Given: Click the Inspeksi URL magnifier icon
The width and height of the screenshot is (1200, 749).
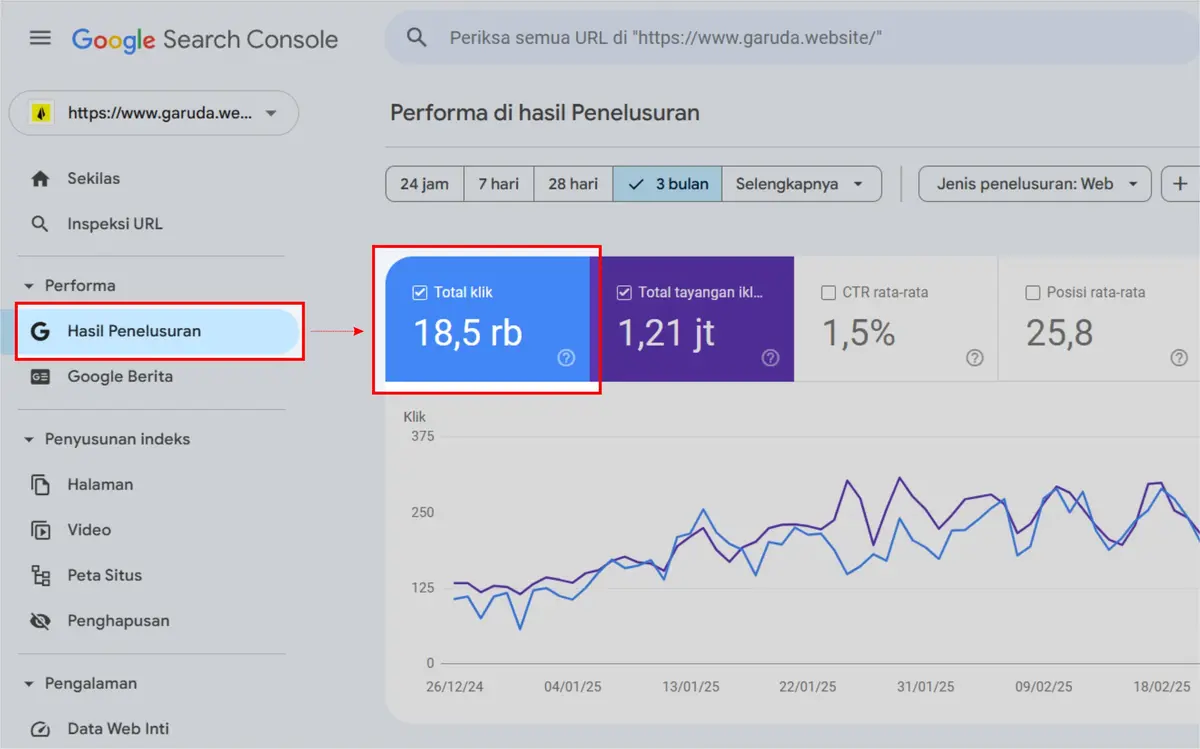Looking at the screenshot, I should [x=40, y=224].
